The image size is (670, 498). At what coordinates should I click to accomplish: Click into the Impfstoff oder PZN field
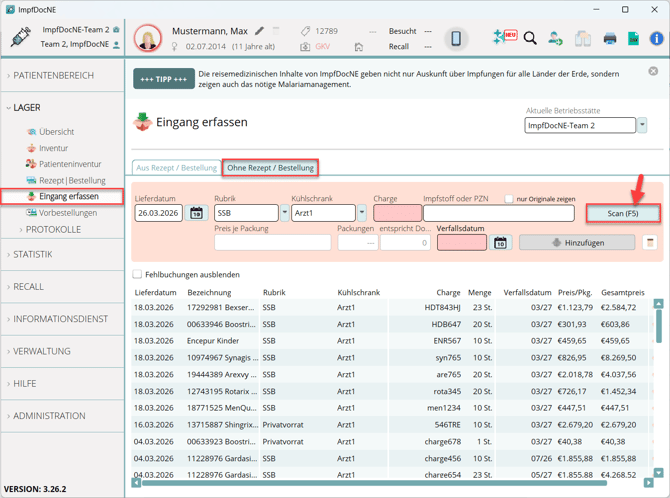(x=498, y=213)
